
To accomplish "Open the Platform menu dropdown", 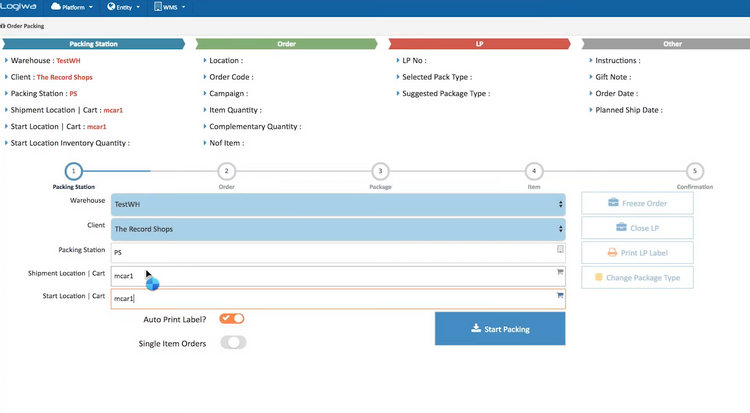I will [x=71, y=7].
